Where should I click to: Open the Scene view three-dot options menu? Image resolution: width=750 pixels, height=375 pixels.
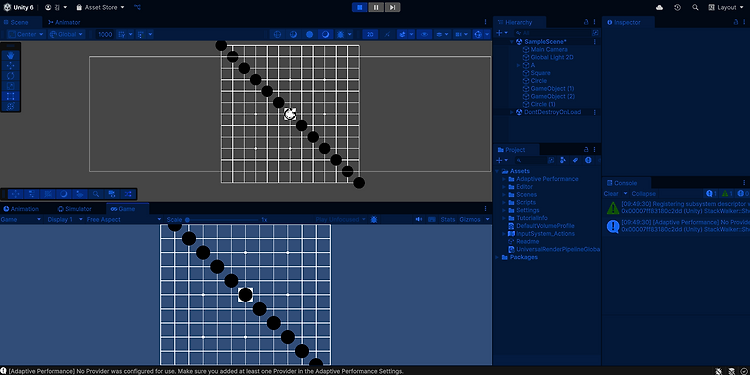coord(485,22)
